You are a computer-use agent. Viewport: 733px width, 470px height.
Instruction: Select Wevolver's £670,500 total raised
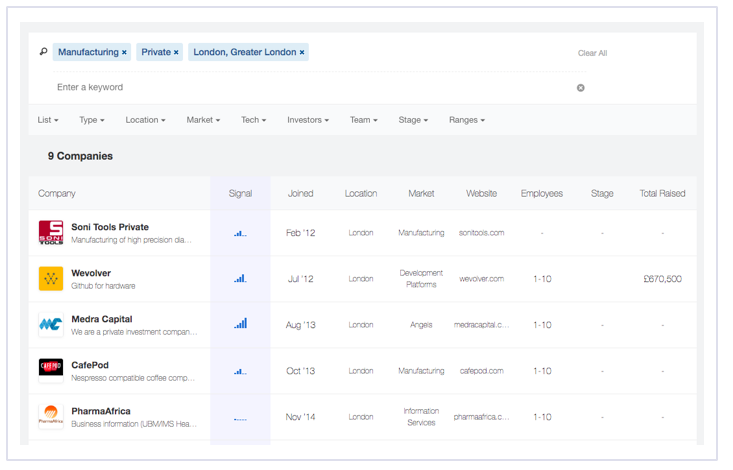(662, 279)
